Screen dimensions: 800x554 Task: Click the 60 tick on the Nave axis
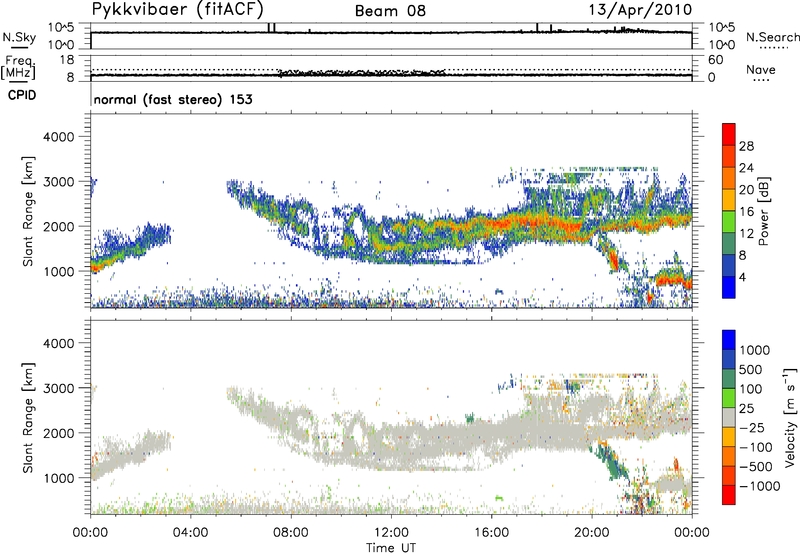click(x=716, y=60)
